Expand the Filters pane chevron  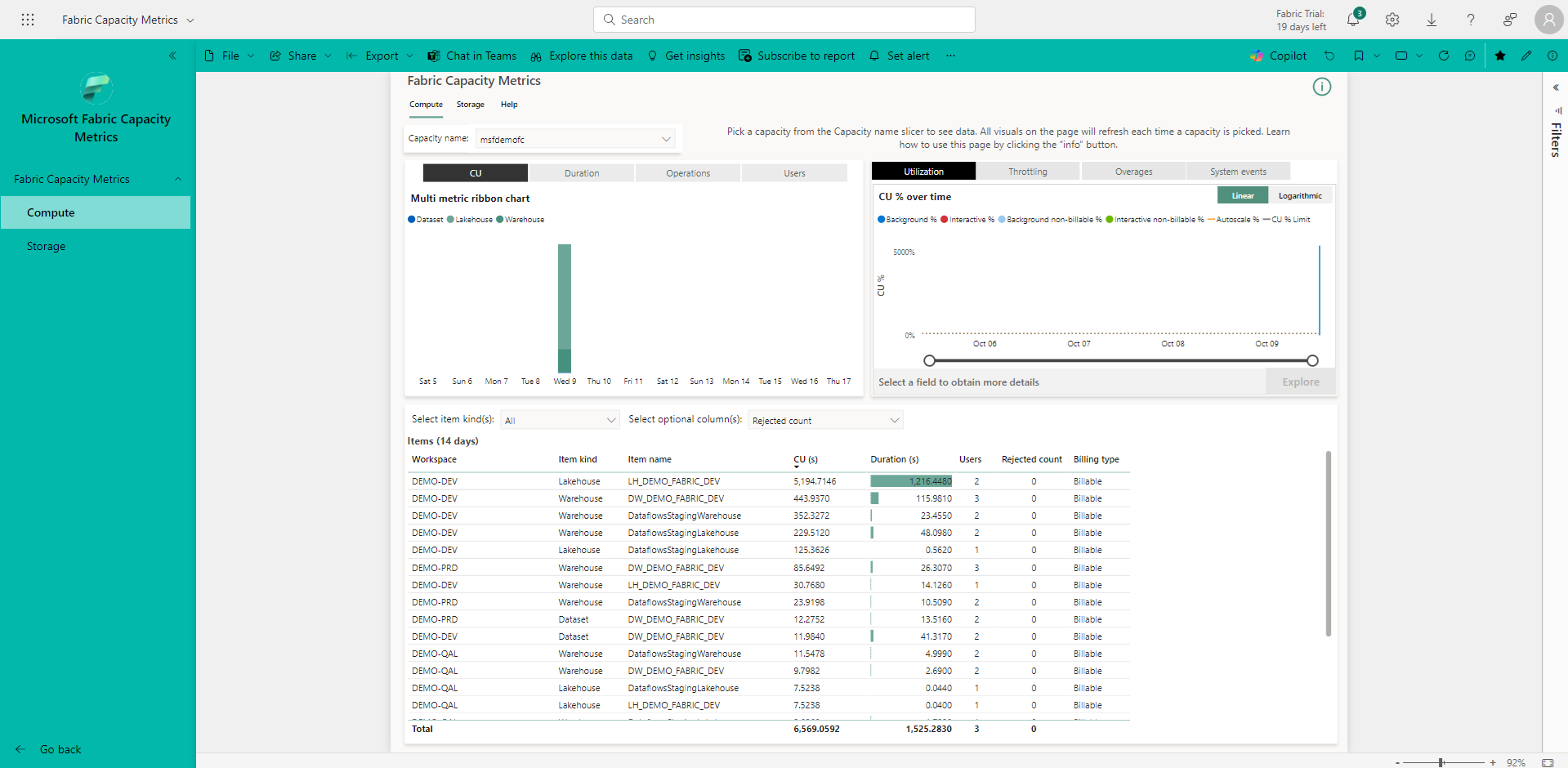point(1556,87)
